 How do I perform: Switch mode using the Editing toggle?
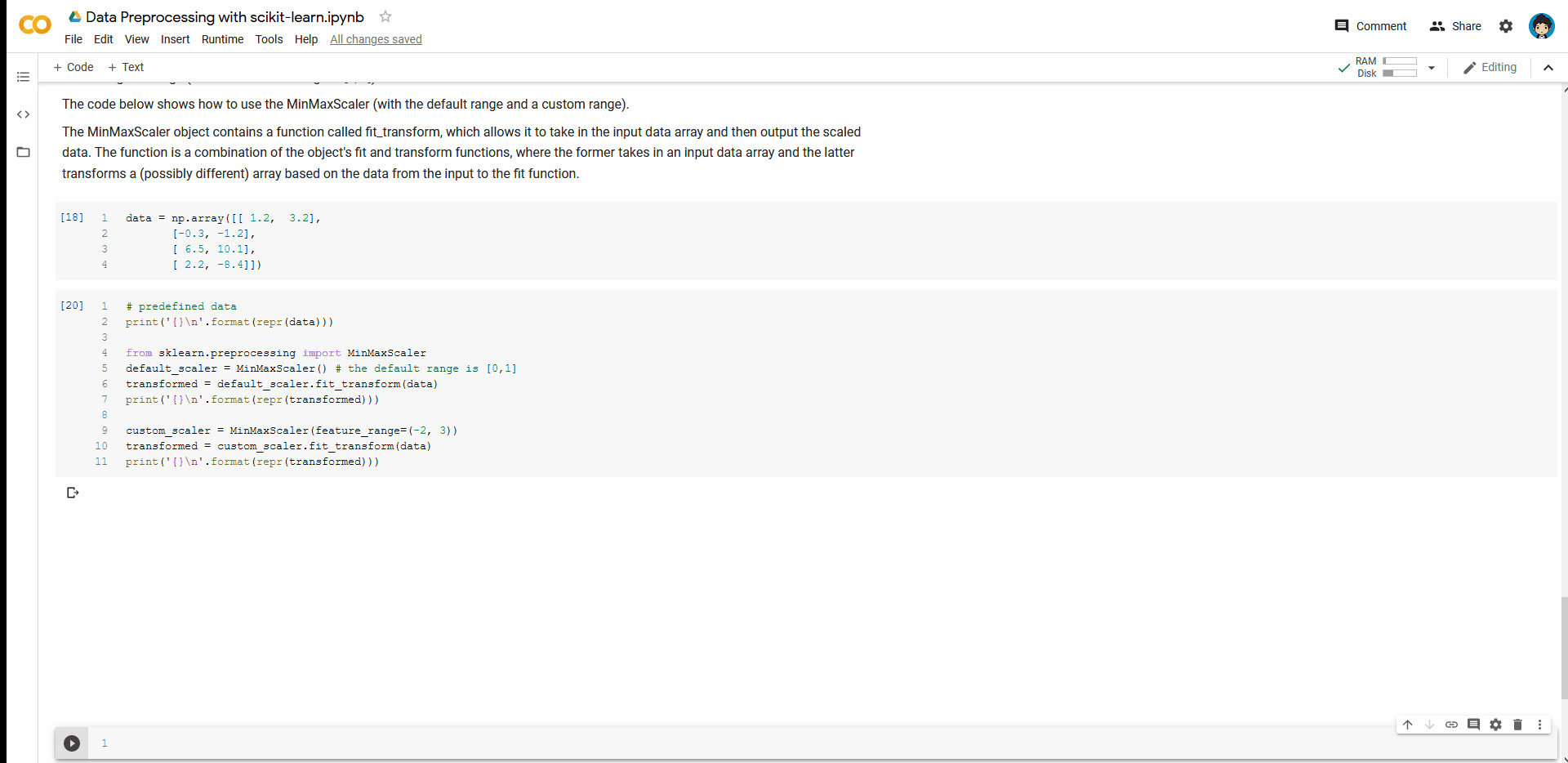(1490, 67)
